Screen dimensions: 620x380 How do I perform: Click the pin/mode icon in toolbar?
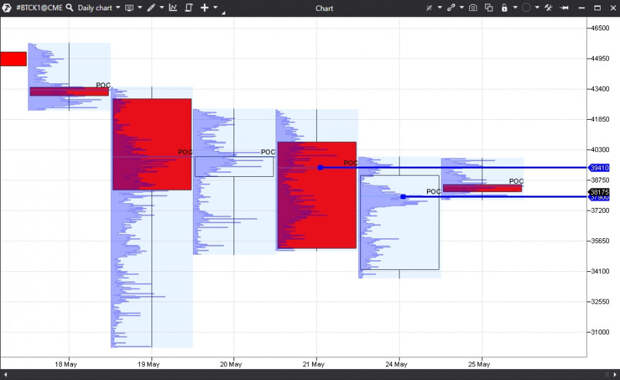[x=429, y=8]
